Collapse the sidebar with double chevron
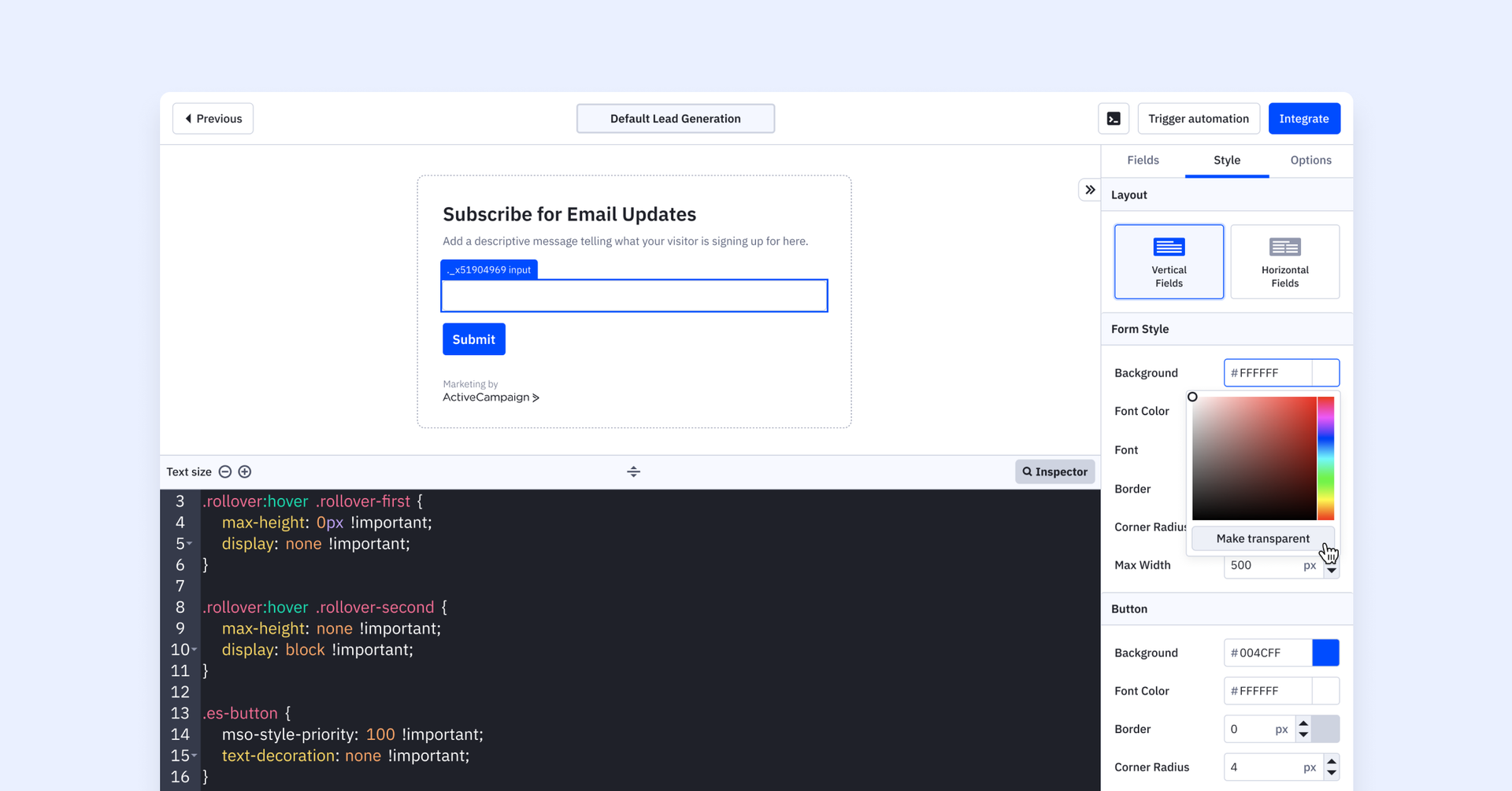Image resolution: width=1512 pixels, height=791 pixels. click(1090, 190)
